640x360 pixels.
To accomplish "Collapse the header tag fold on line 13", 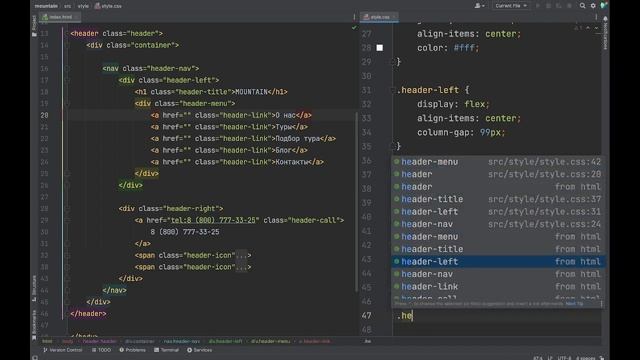I will pos(67,33).
